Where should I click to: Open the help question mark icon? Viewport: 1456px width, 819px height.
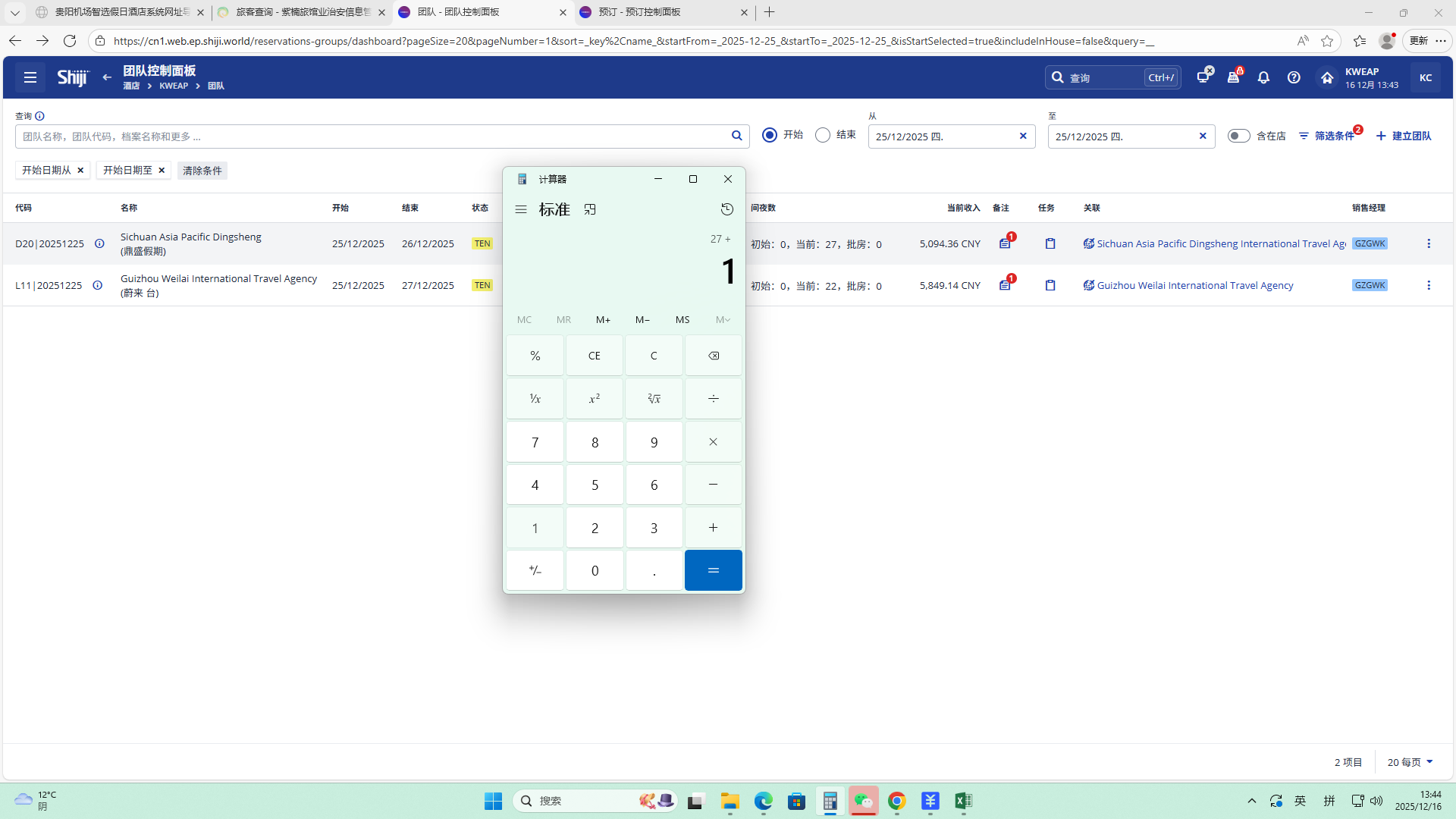(1294, 77)
